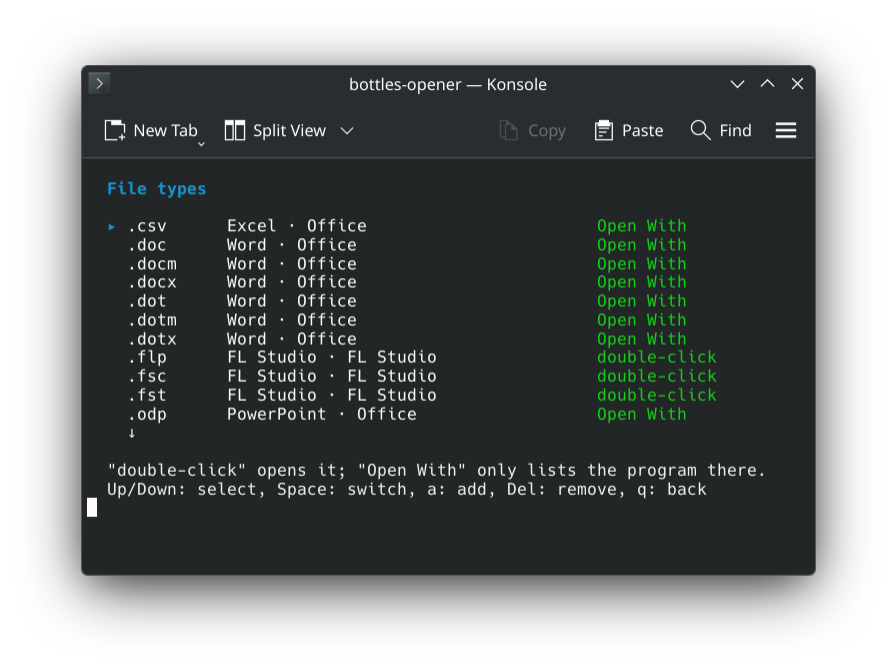Click the Copy toolbar icon
Viewport: 896px width, 671px height.
coord(509,130)
